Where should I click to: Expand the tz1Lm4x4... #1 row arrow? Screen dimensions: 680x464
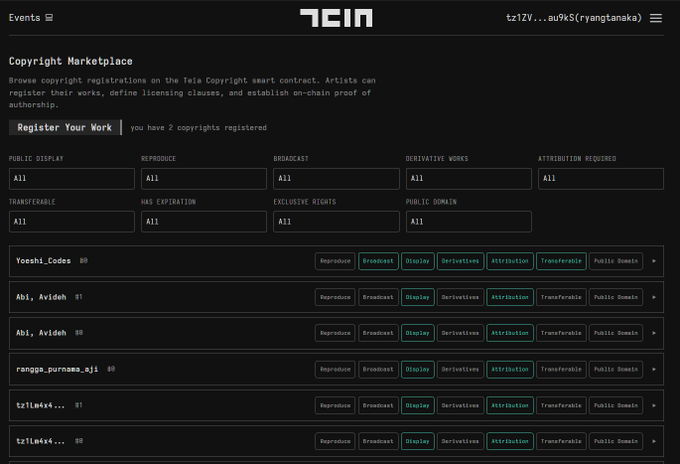(x=654, y=405)
